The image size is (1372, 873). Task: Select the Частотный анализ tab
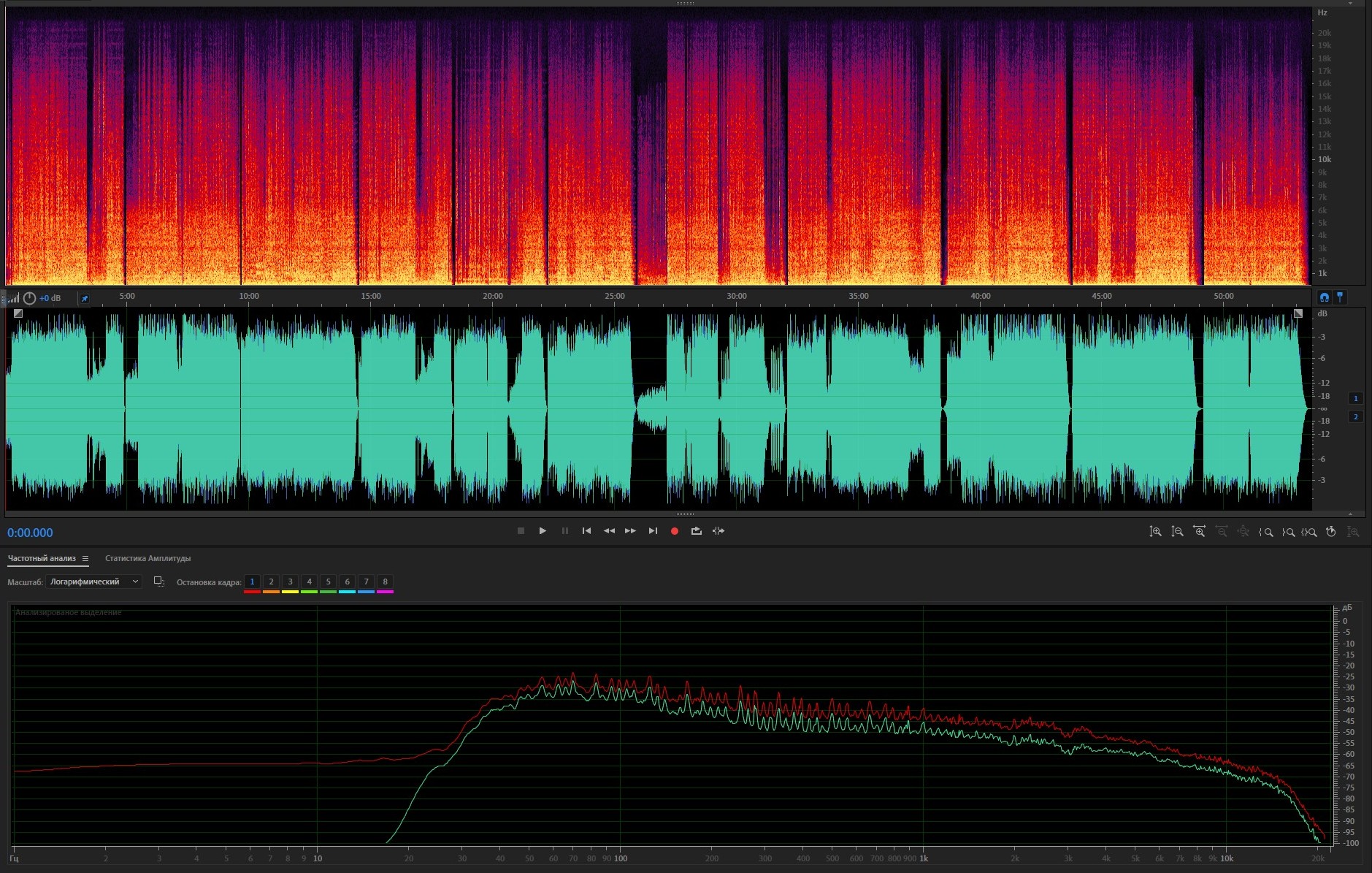(42, 558)
